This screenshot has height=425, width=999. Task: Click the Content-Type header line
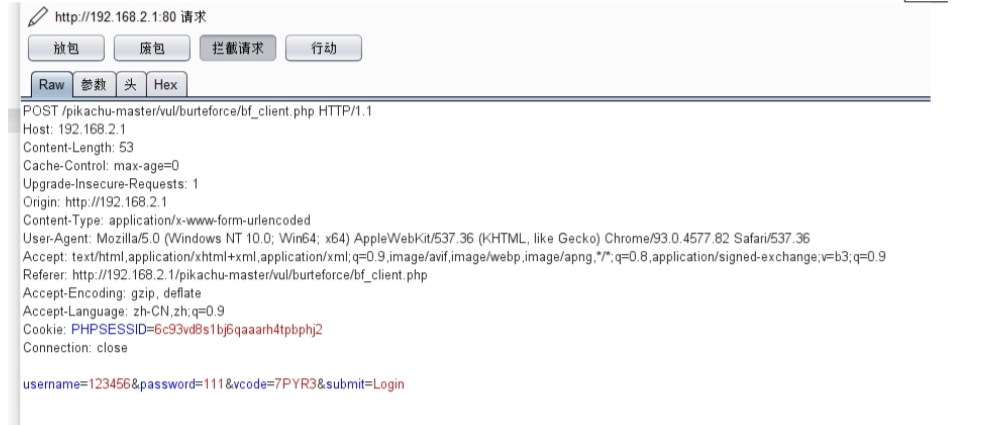[x=167, y=220]
